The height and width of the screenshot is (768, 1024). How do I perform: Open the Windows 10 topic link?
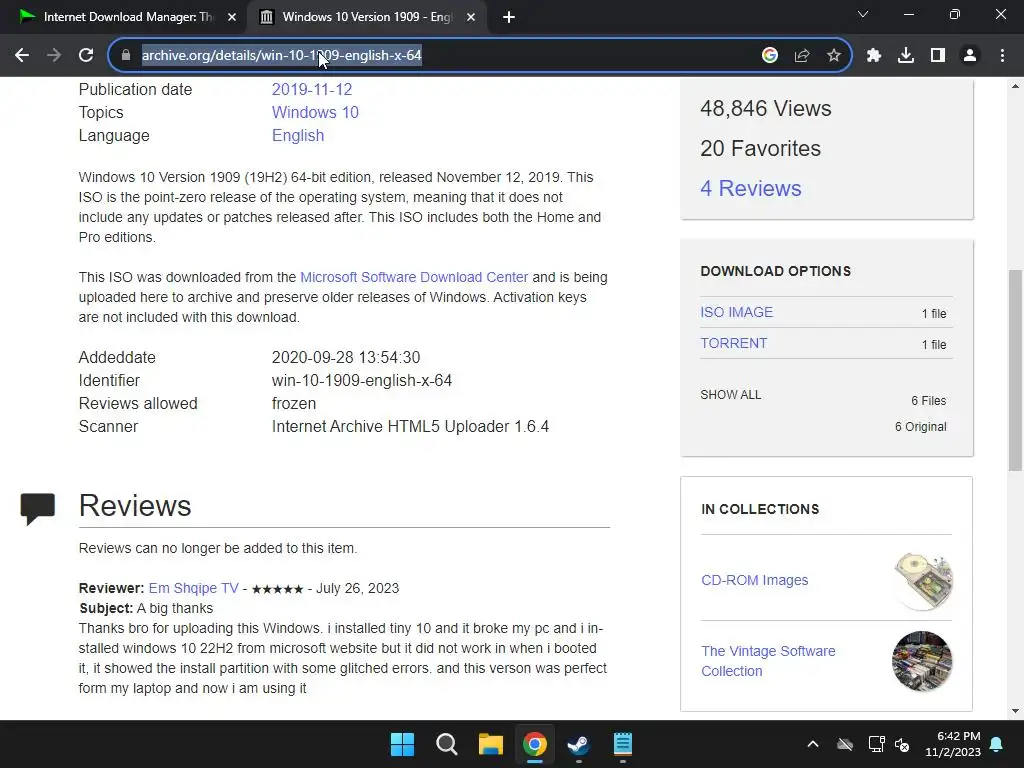tap(315, 112)
